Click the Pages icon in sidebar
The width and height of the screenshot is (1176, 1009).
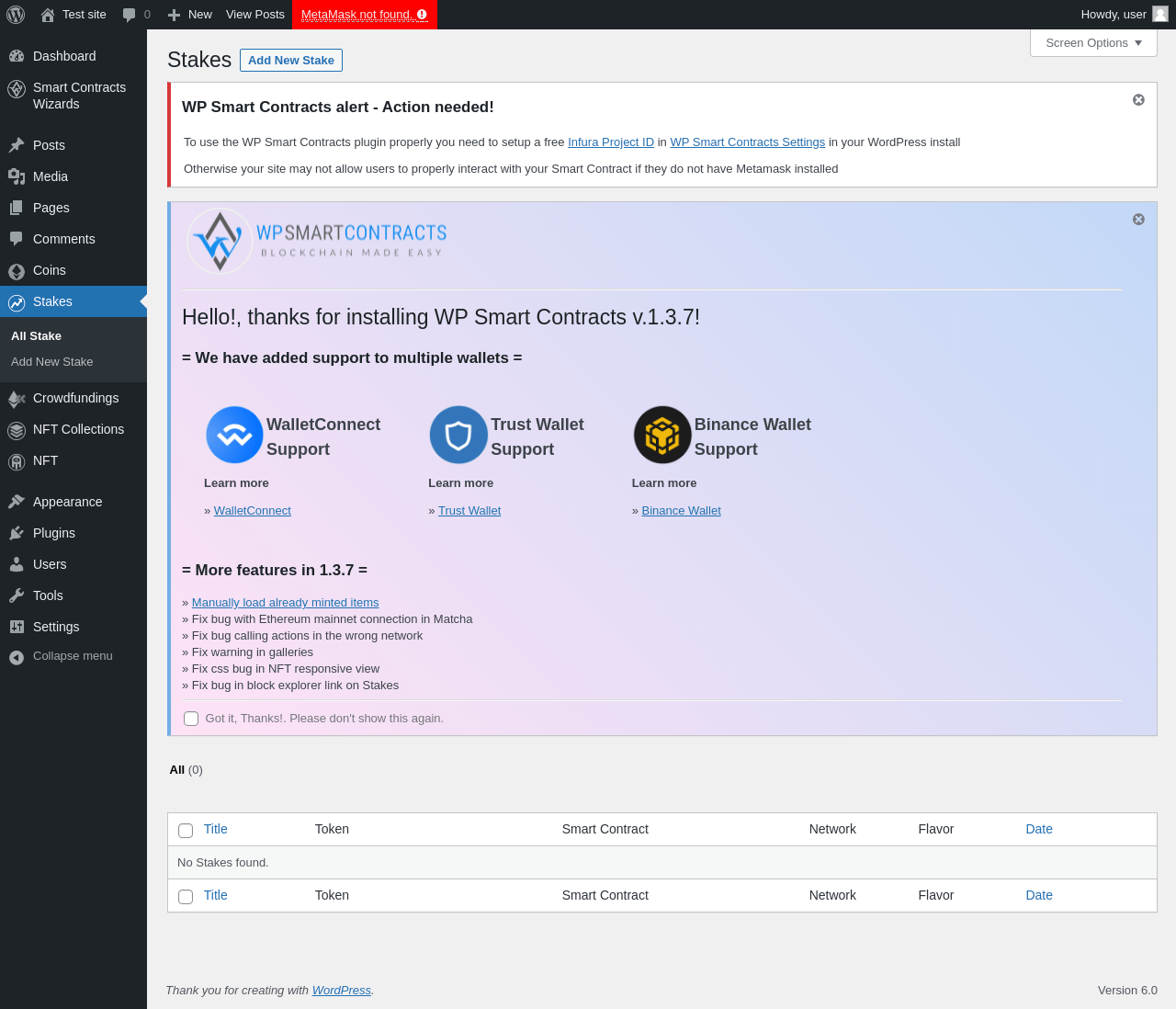[x=17, y=208]
